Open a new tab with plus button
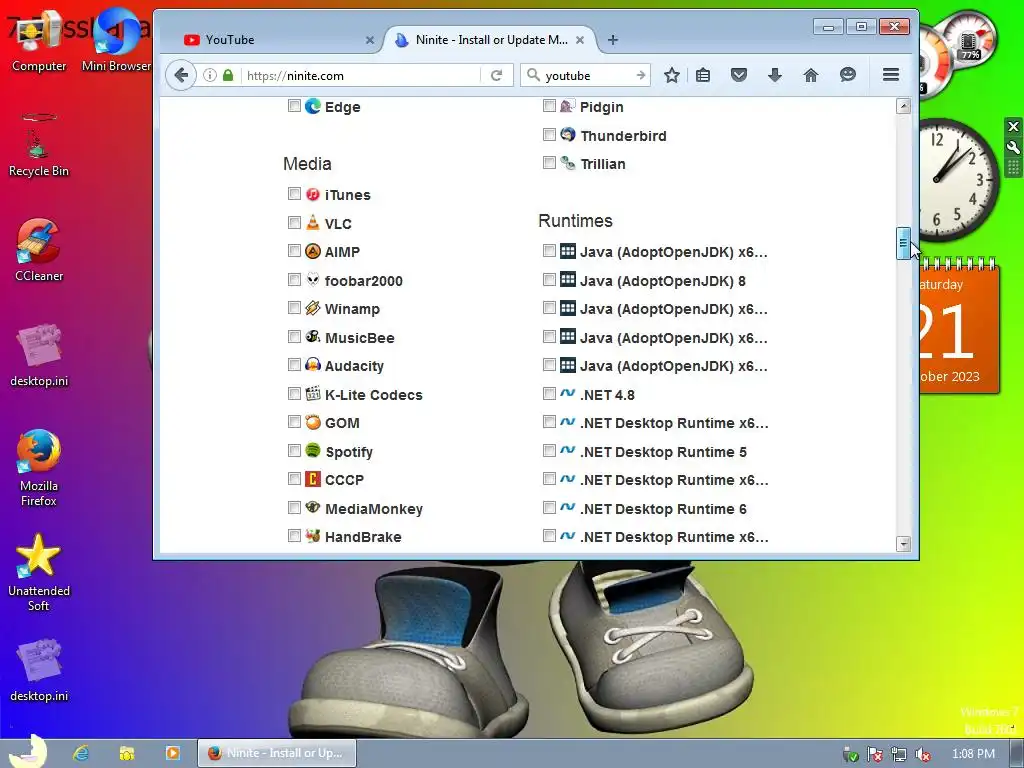Image resolution: width=1024 pixels, height=768 pixels. (613, 40)
